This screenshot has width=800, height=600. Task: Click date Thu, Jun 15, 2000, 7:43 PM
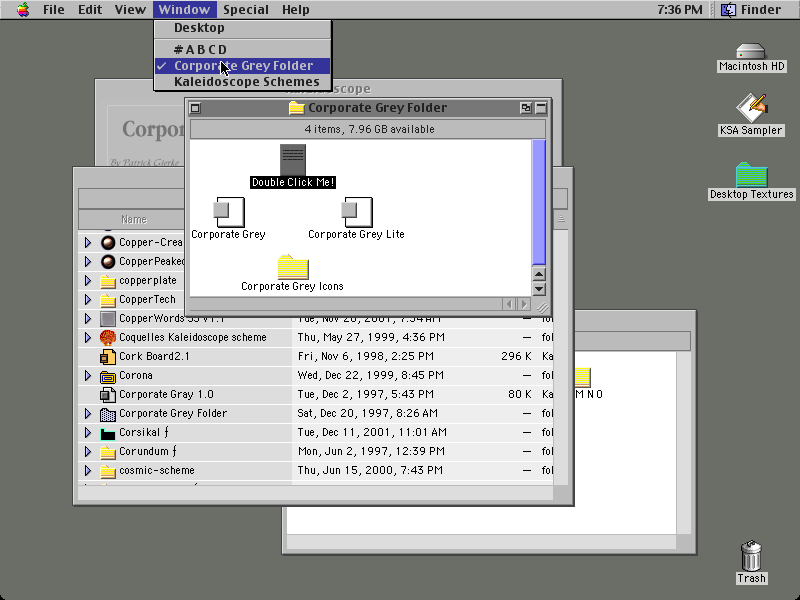tap(371, 470)
